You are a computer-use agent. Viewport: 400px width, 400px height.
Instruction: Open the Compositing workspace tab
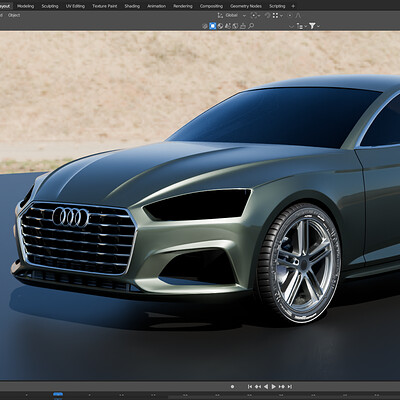pyautogui.click(x=211, y=6)
